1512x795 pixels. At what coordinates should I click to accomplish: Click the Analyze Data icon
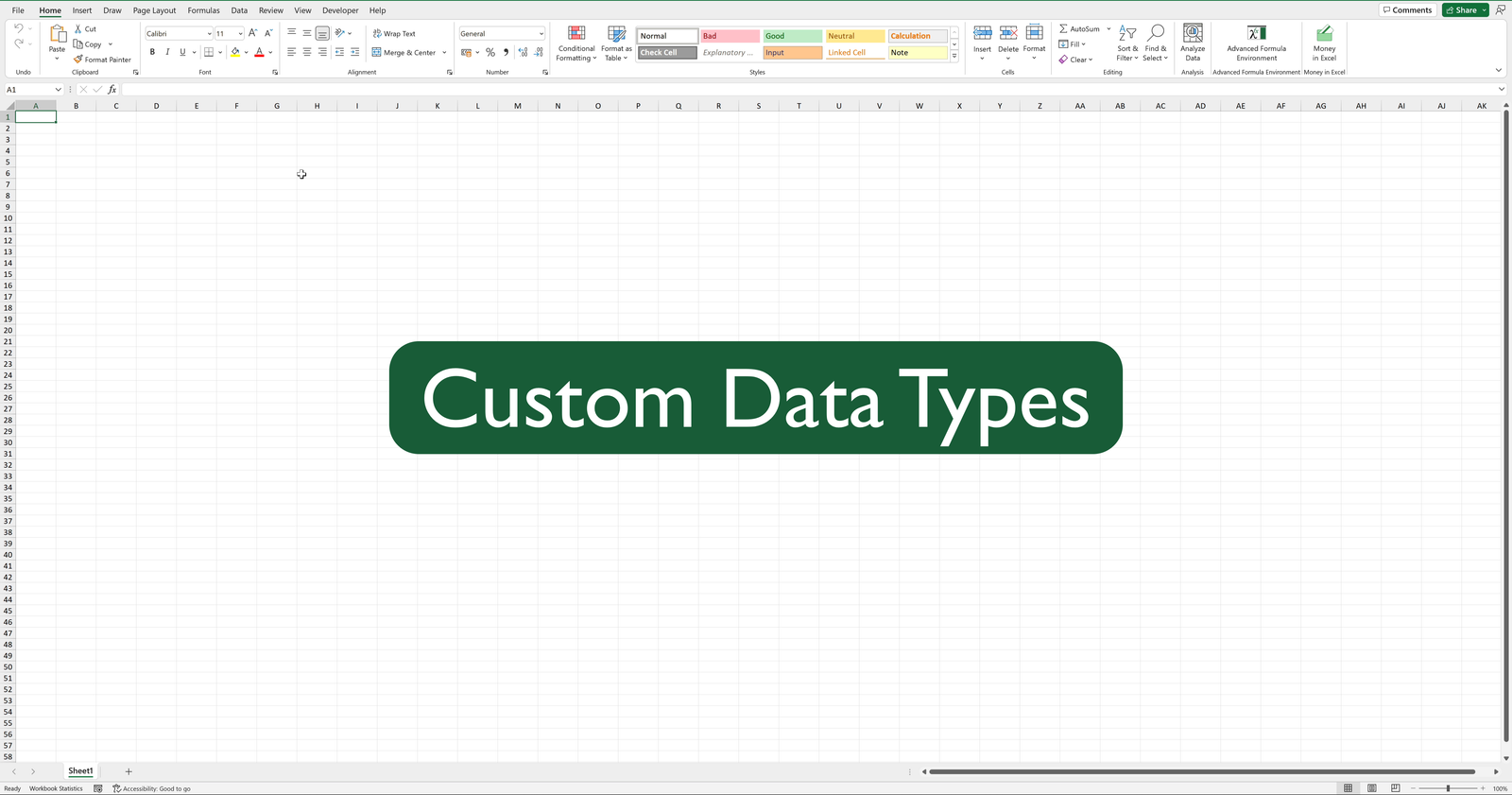point(1193,35)
